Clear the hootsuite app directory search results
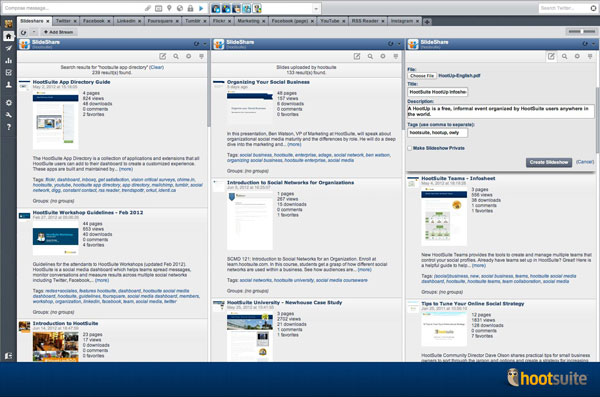 tap(157, 67)
